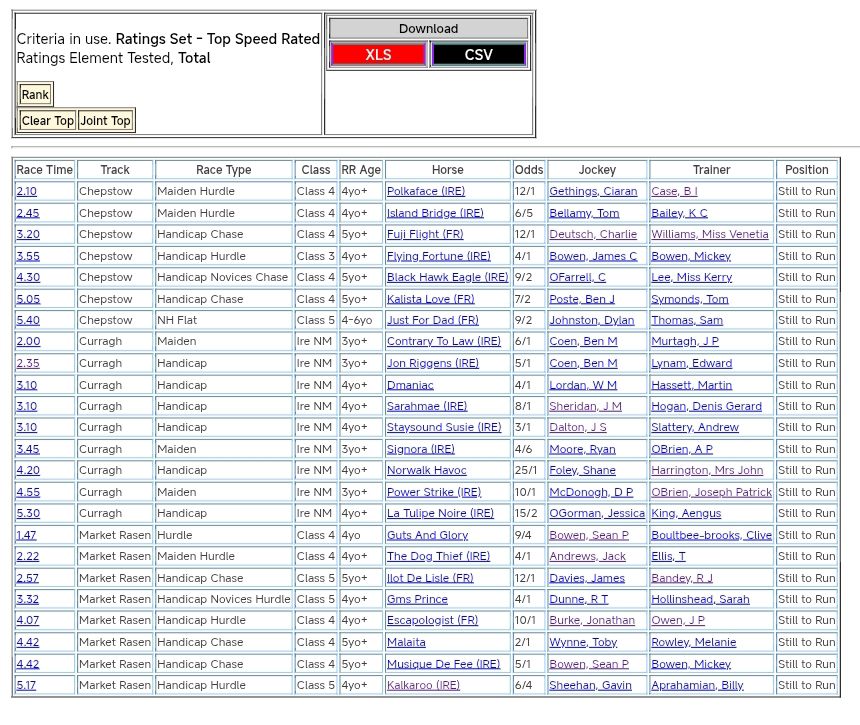The image size is (860, 725).
Task: Open jockey Moore, Ryan link
Action: [x=582, y=450]
